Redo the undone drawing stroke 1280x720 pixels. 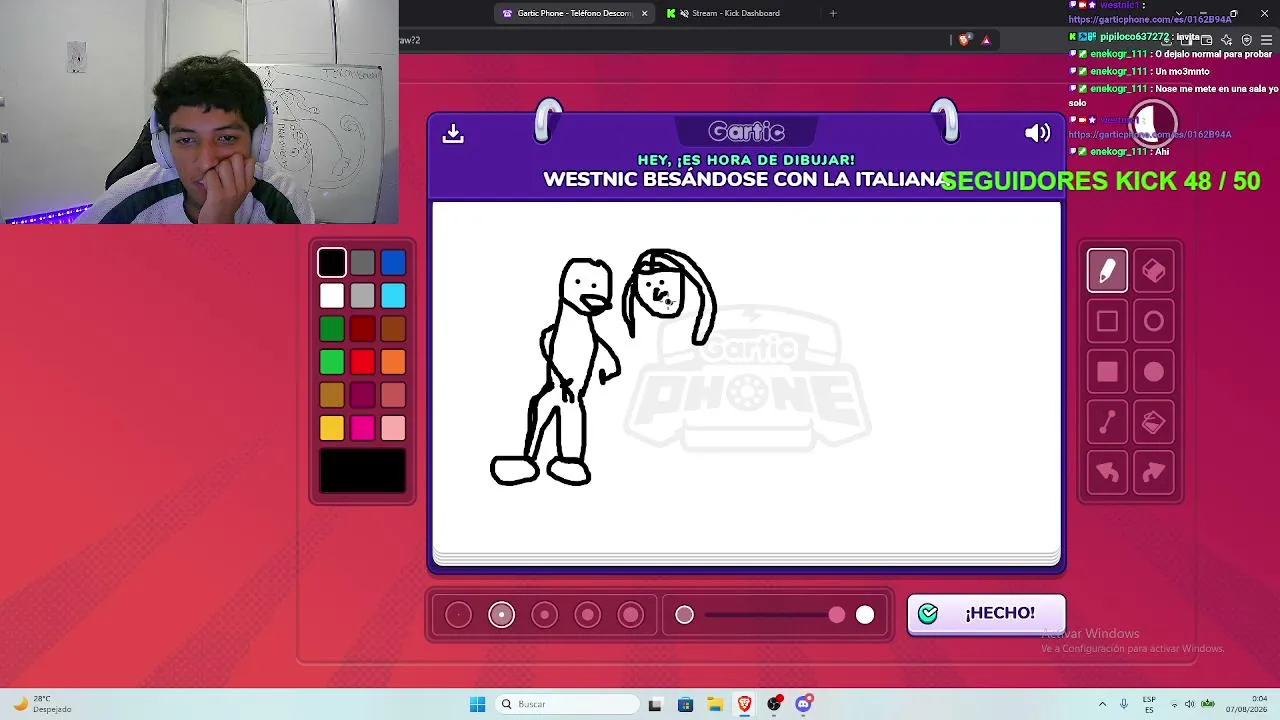coord(1153,473)
